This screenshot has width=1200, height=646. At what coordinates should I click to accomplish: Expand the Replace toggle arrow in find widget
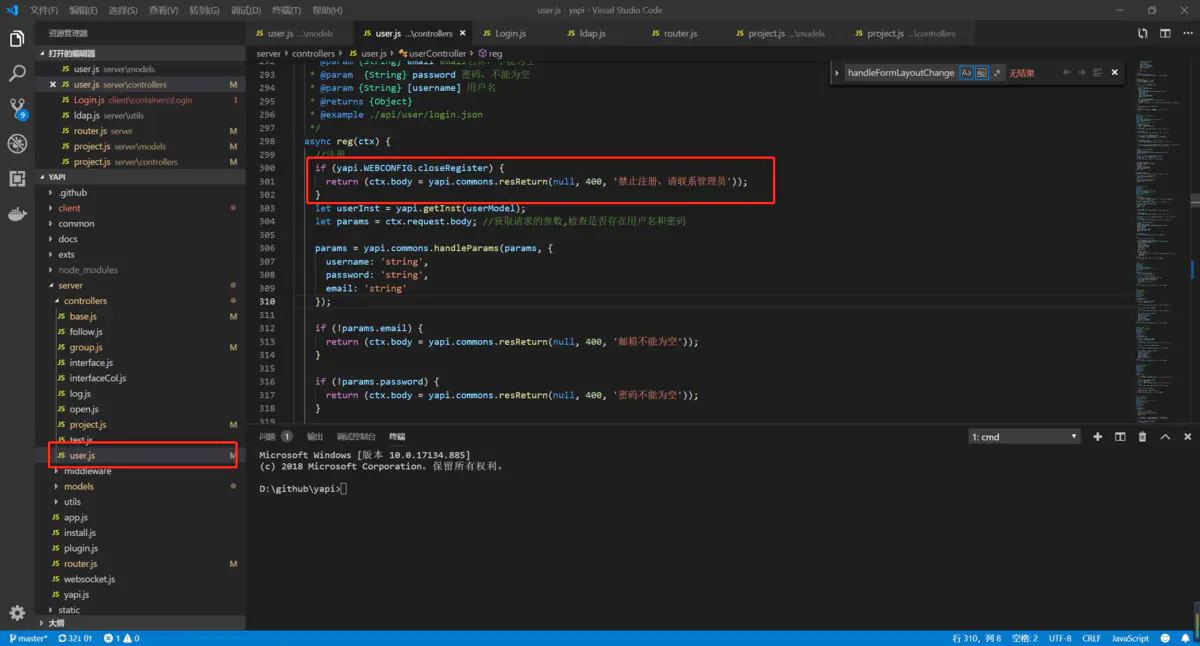pos(837,73)
